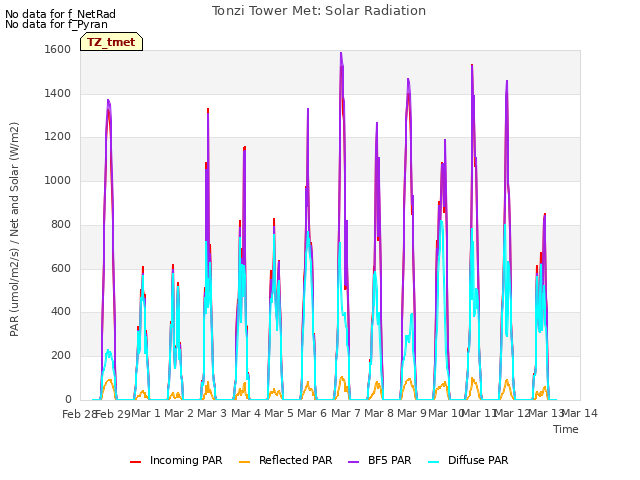This screenshot has height=480, width=640.
Task: Click the Mar 13 peak near 850
Action: coord(544,215)
